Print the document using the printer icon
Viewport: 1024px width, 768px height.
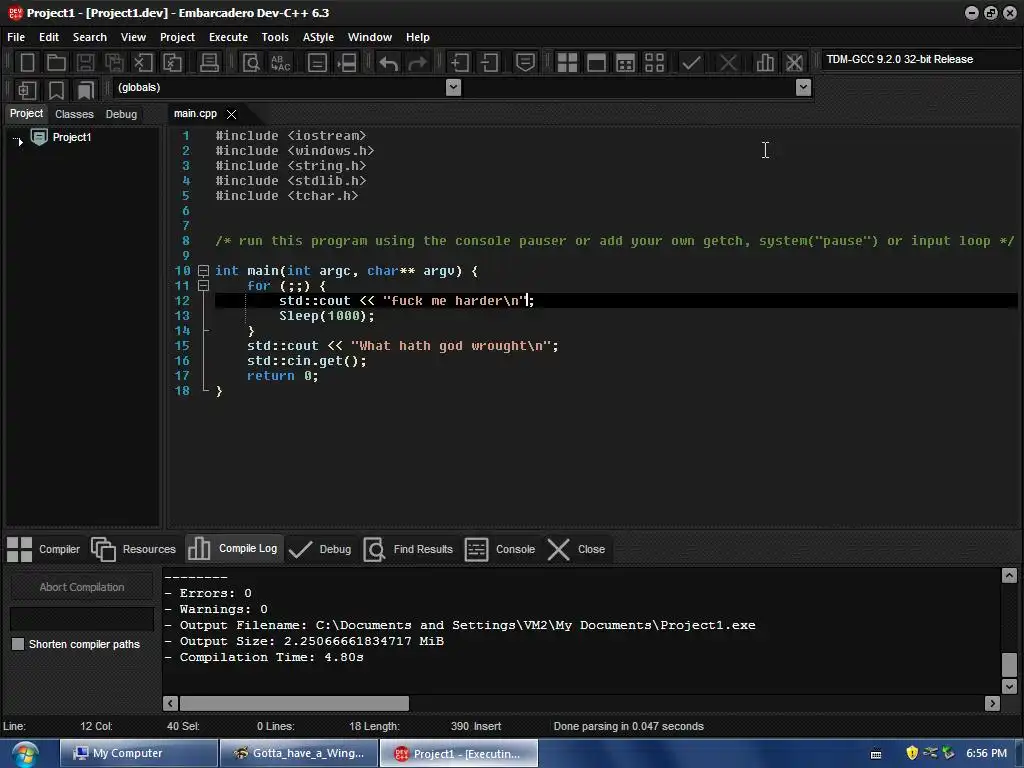tap(209, 63)
